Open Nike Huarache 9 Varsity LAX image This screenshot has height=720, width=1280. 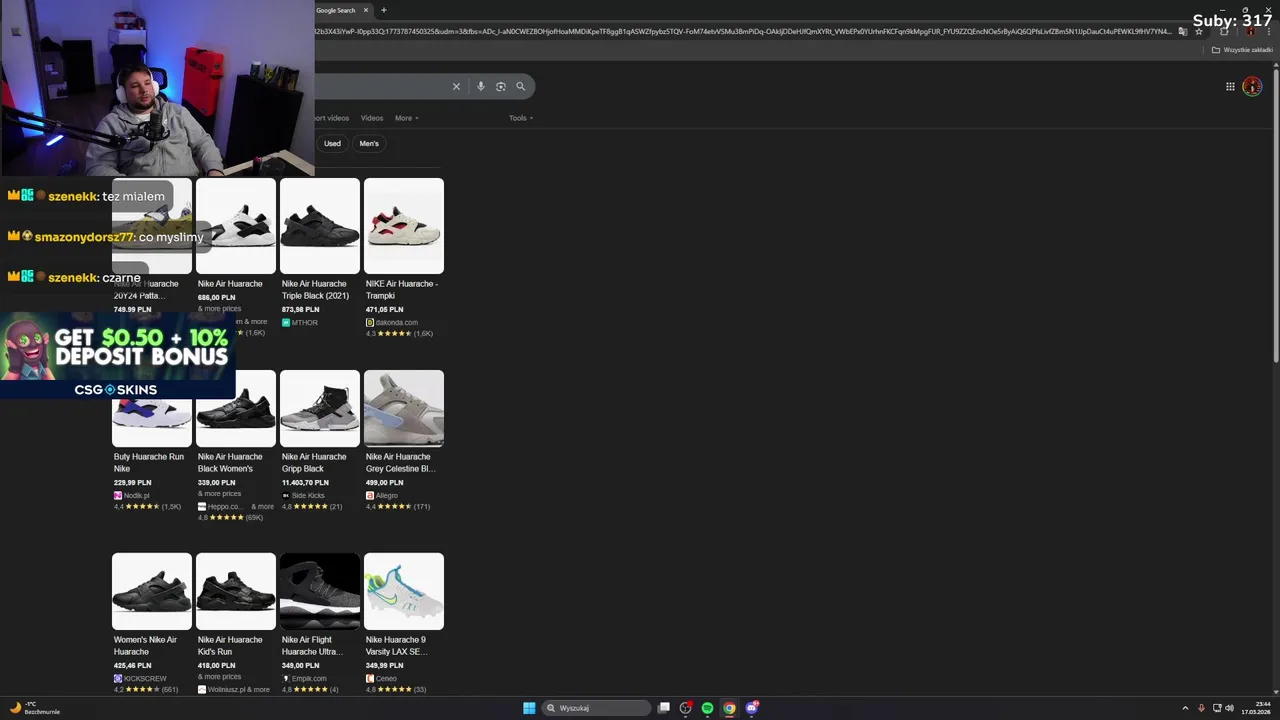point(404,591)
